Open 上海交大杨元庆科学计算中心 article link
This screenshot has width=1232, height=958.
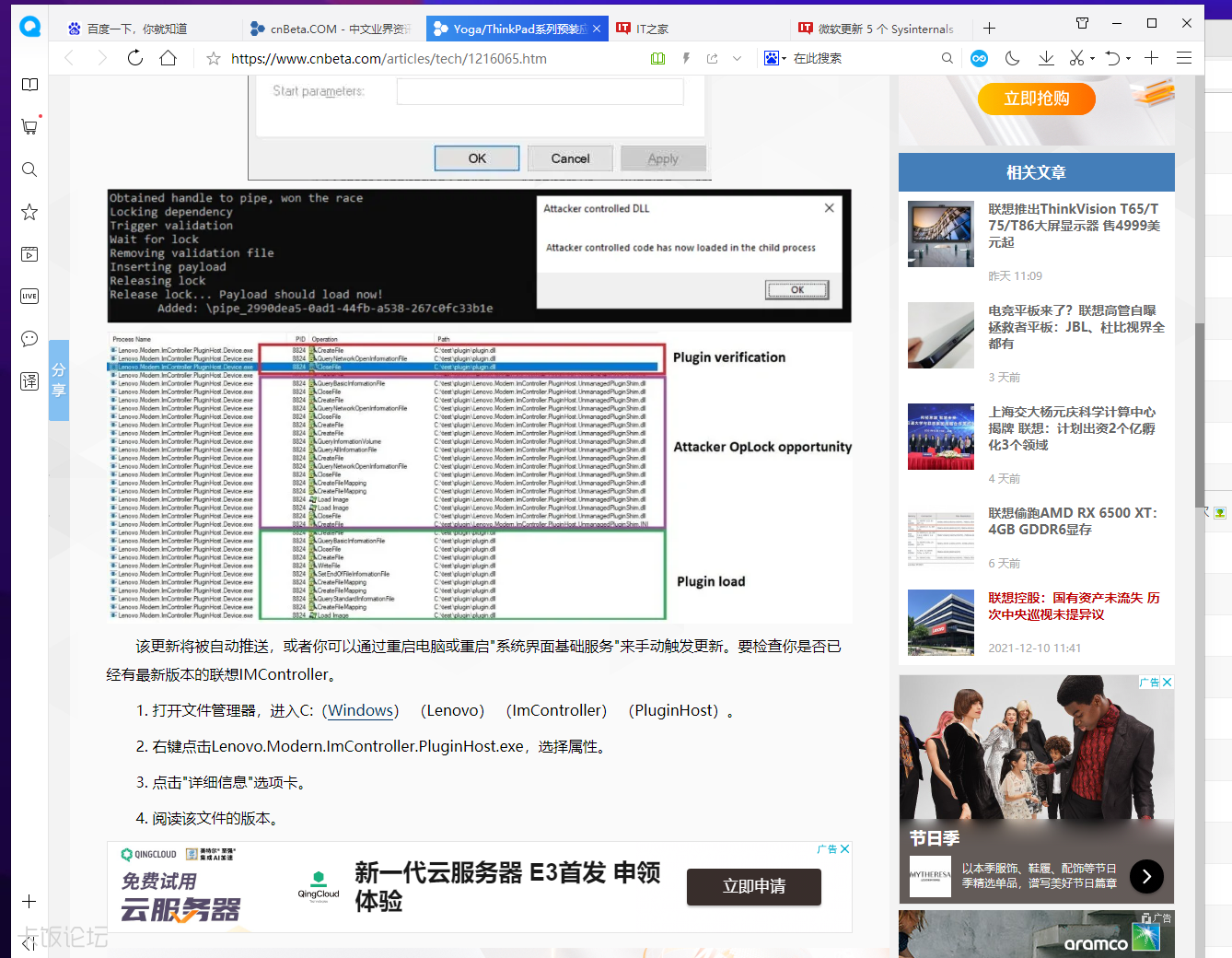[1072, 428]
